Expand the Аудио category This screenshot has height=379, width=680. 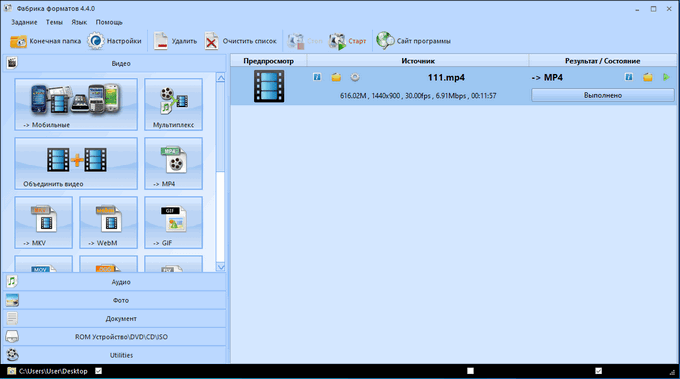pos(115,282)
